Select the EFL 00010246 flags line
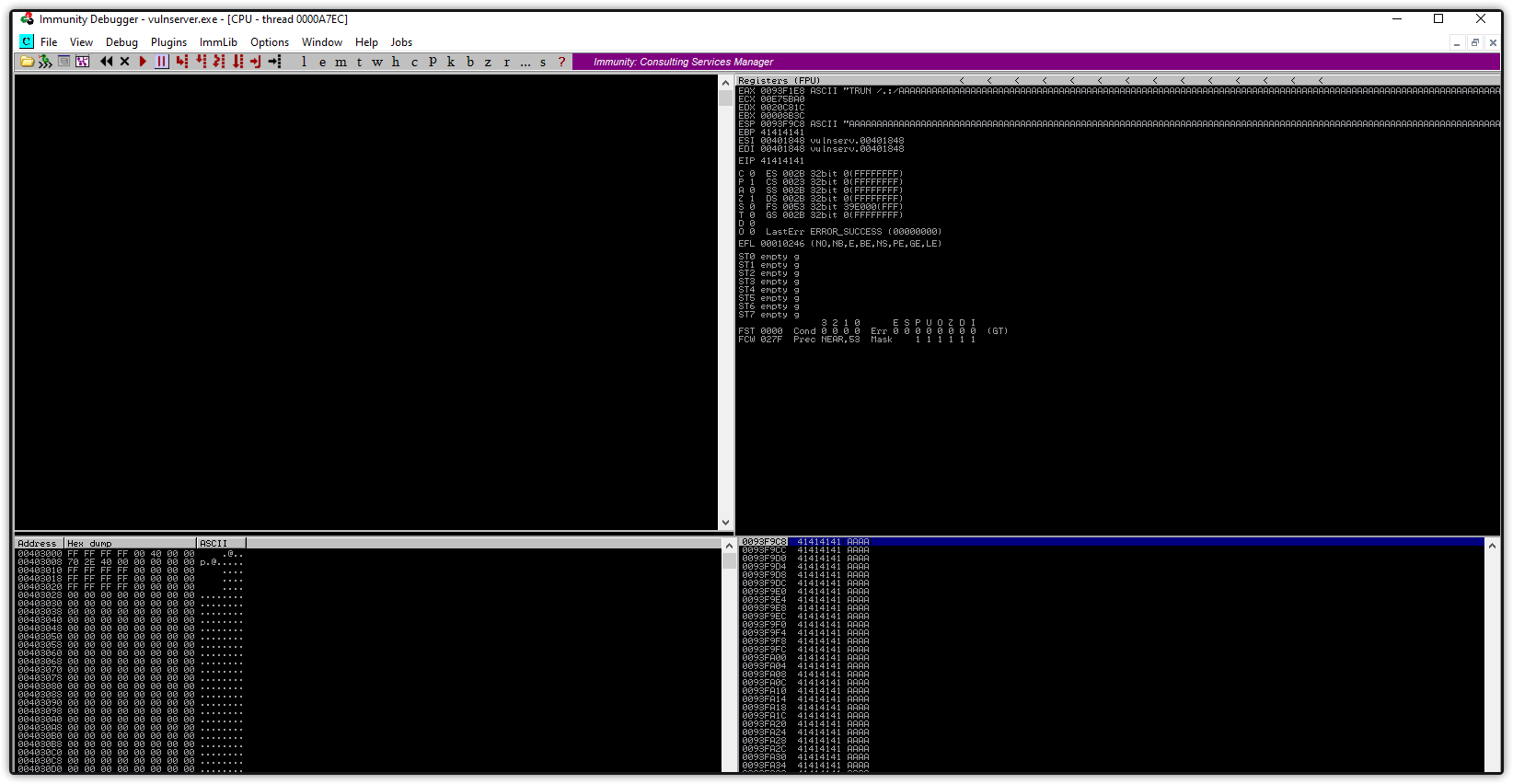The height and width of the screenshot is (784, 1513). [x=840, y=244]
